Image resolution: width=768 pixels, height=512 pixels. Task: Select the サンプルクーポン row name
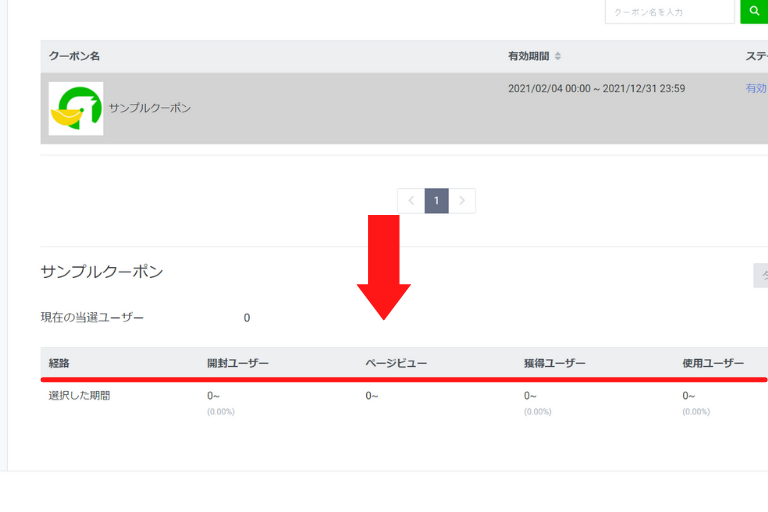point(149,108)
